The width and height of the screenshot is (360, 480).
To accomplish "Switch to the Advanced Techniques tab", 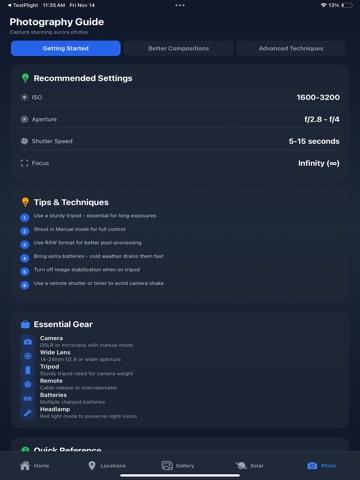I will [291, 48].
